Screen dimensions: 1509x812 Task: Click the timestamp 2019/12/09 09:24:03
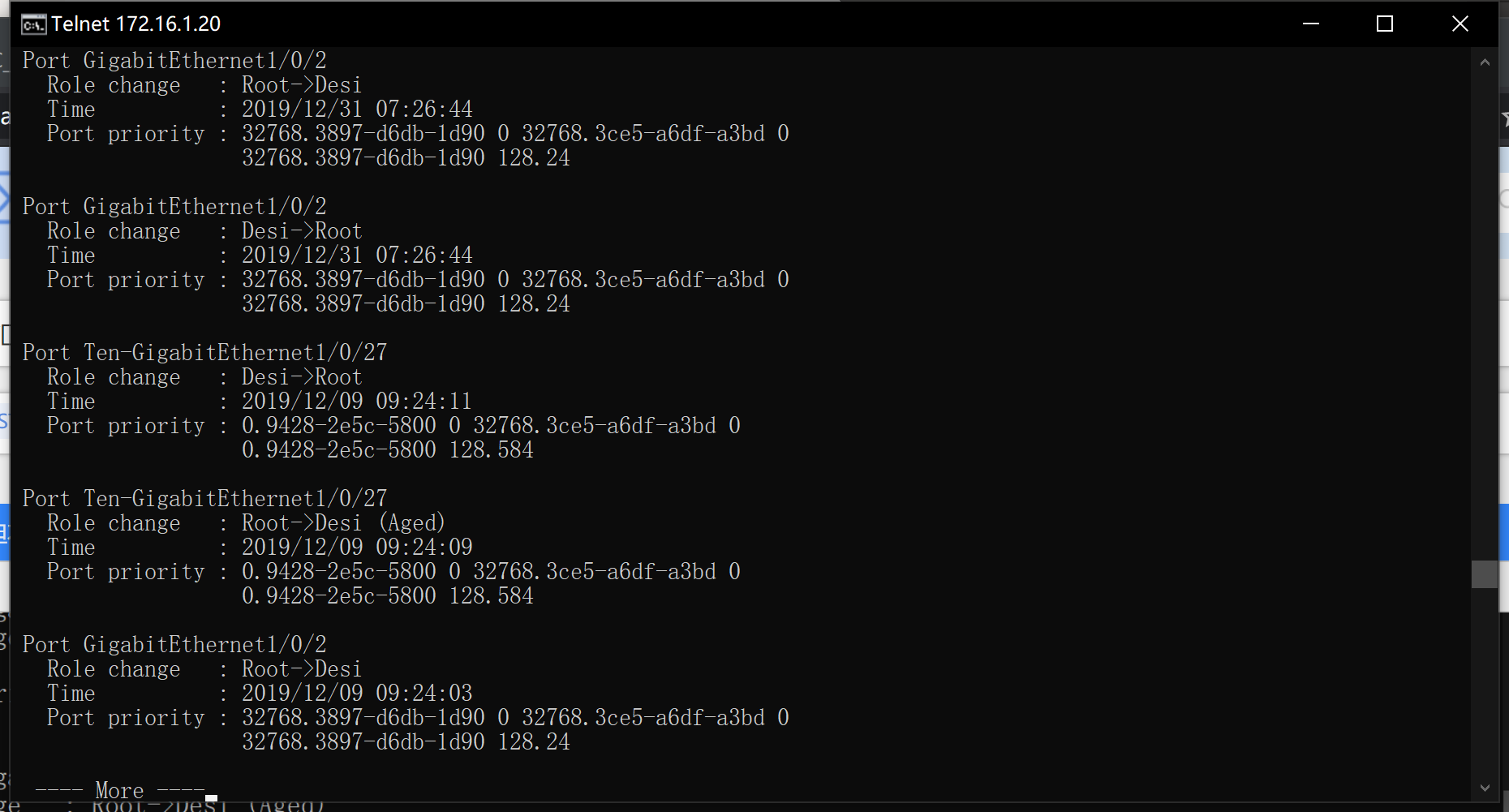(357, 694)
